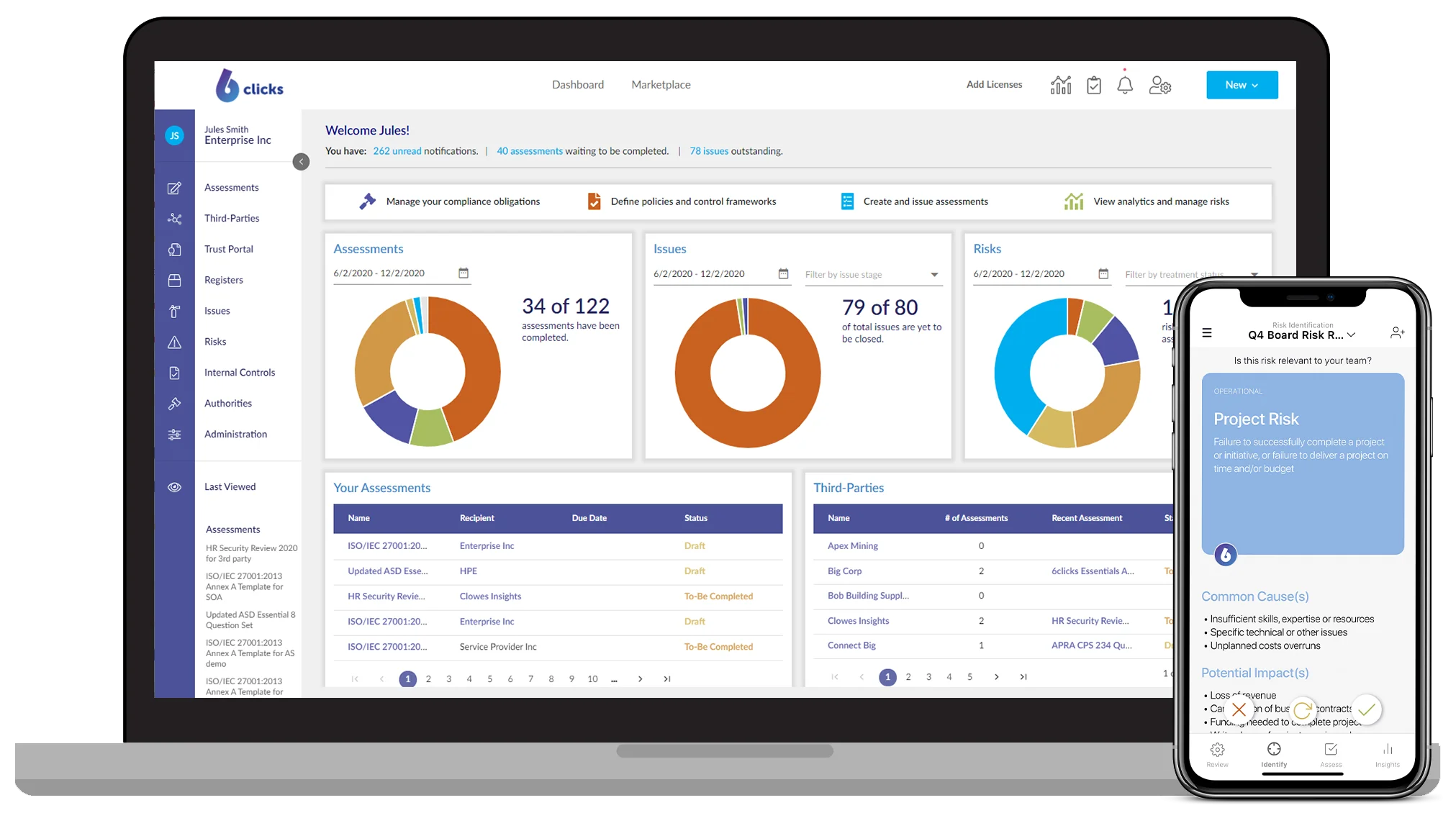Open the 78 issues link
Image resolution: width=1456 pixels, height=813 pixels.
[709, 151]
